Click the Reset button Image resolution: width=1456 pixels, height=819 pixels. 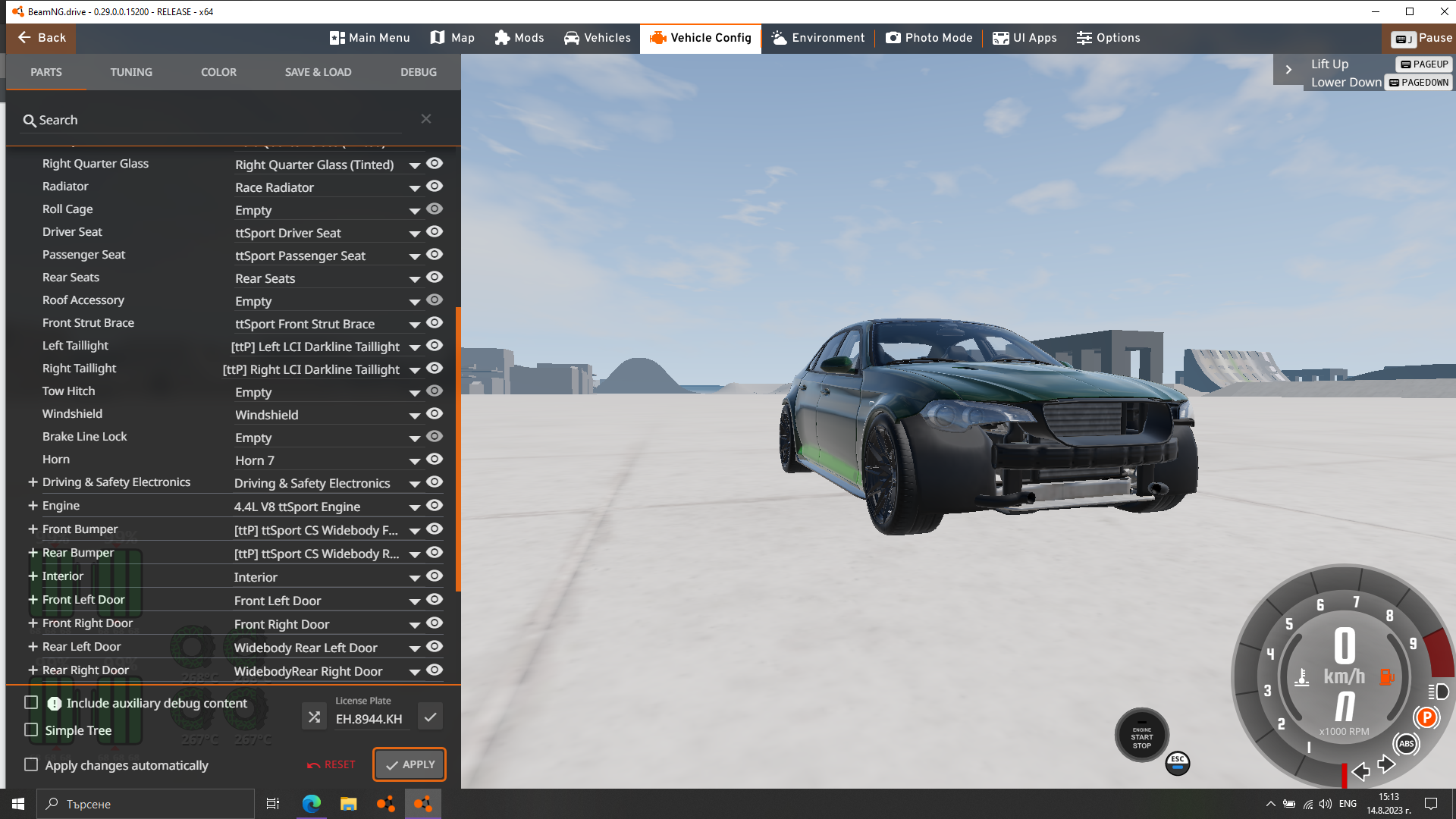tap(331, 764)
